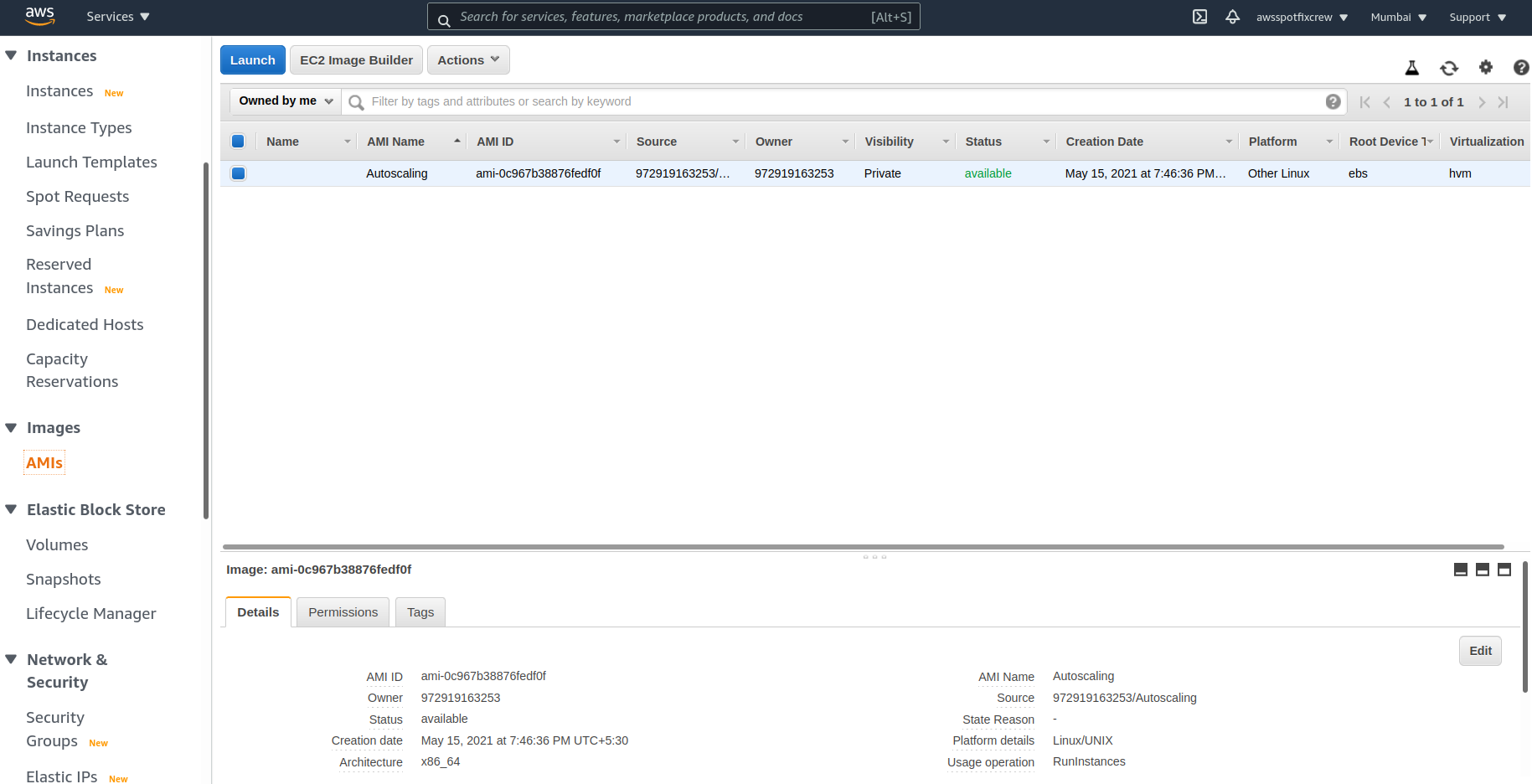The width and height of the screenshot is (1532, 784).
Task: Open Savings Plans in sidebar
Action: (75, 231)
